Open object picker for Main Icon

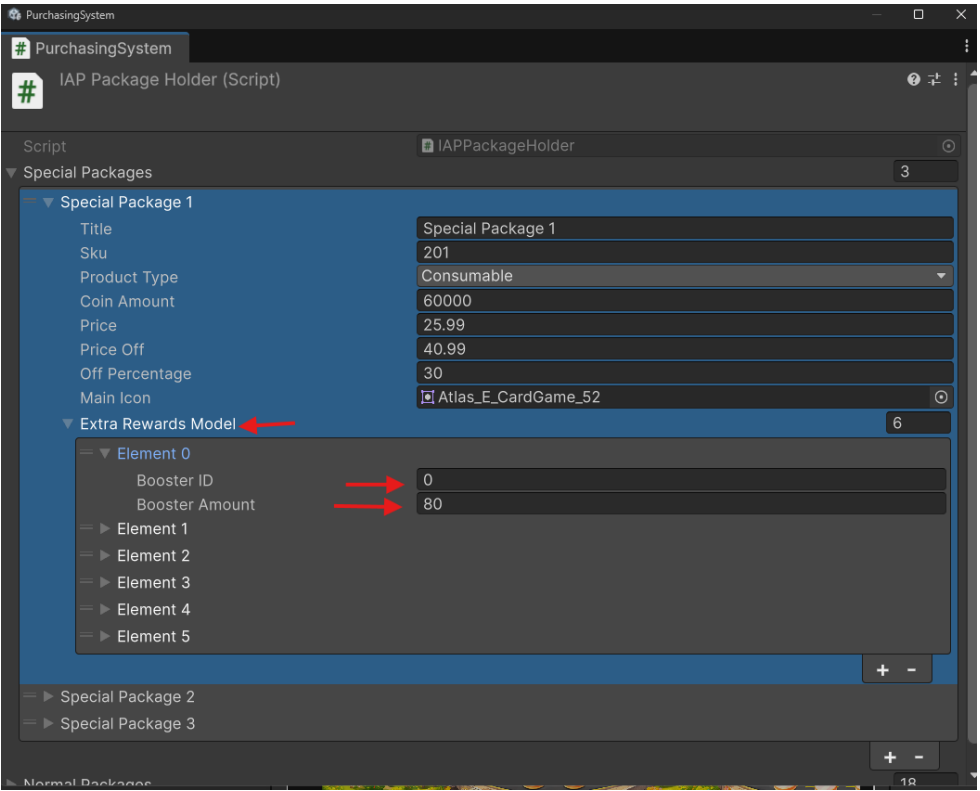(941, 397)
